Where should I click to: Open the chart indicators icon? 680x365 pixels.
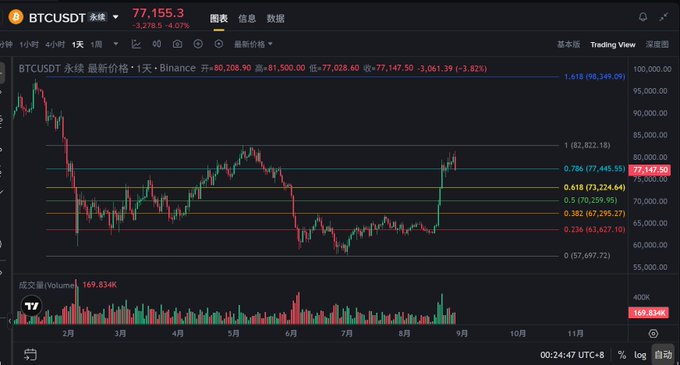click(136, 44)
